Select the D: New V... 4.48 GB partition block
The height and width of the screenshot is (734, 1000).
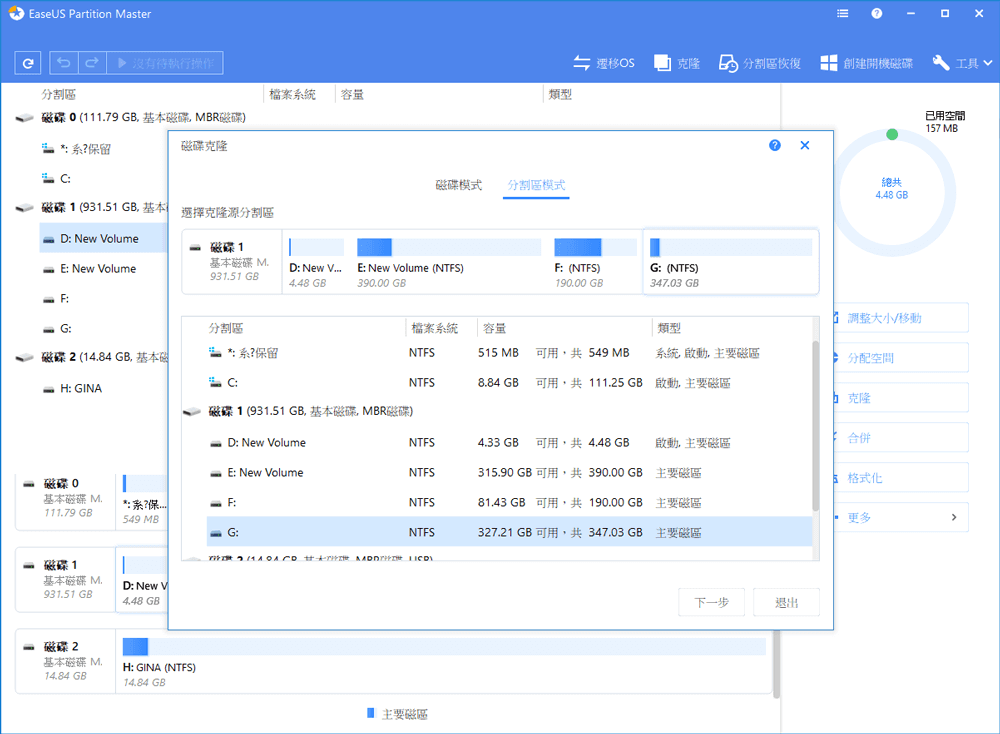316,263
